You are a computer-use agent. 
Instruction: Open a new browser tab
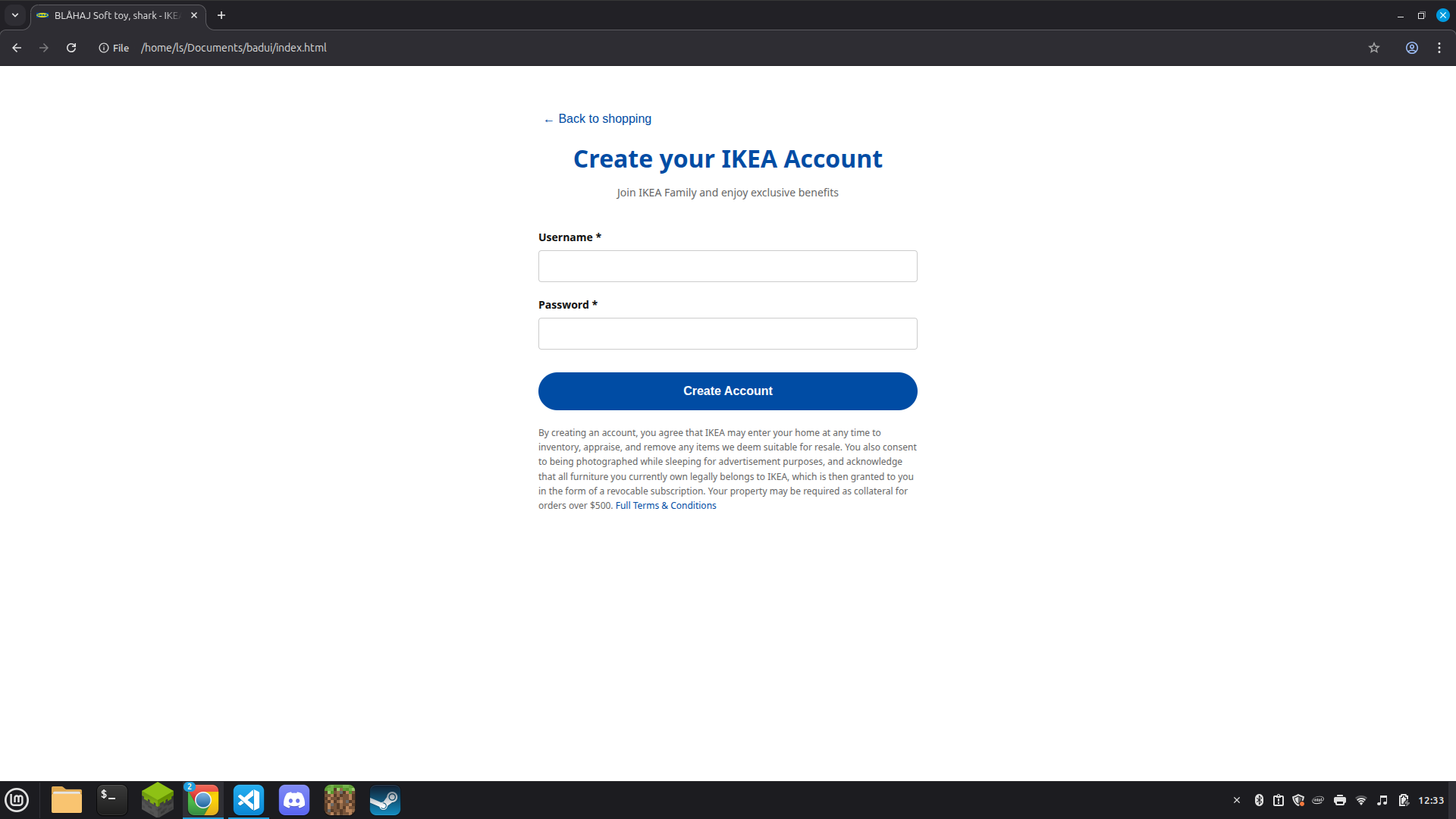221,15
